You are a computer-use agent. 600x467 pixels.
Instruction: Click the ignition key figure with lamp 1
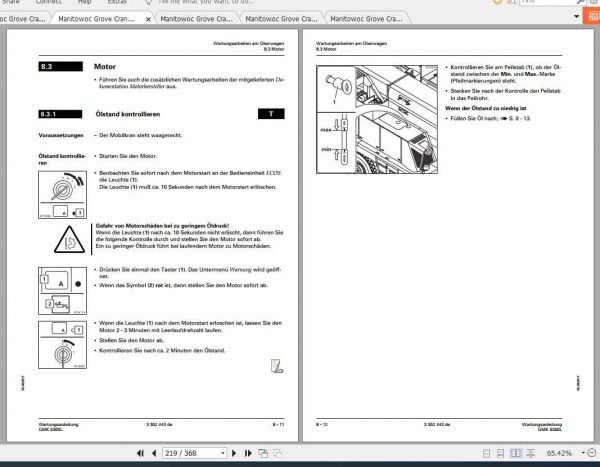[x=62, y=195]
